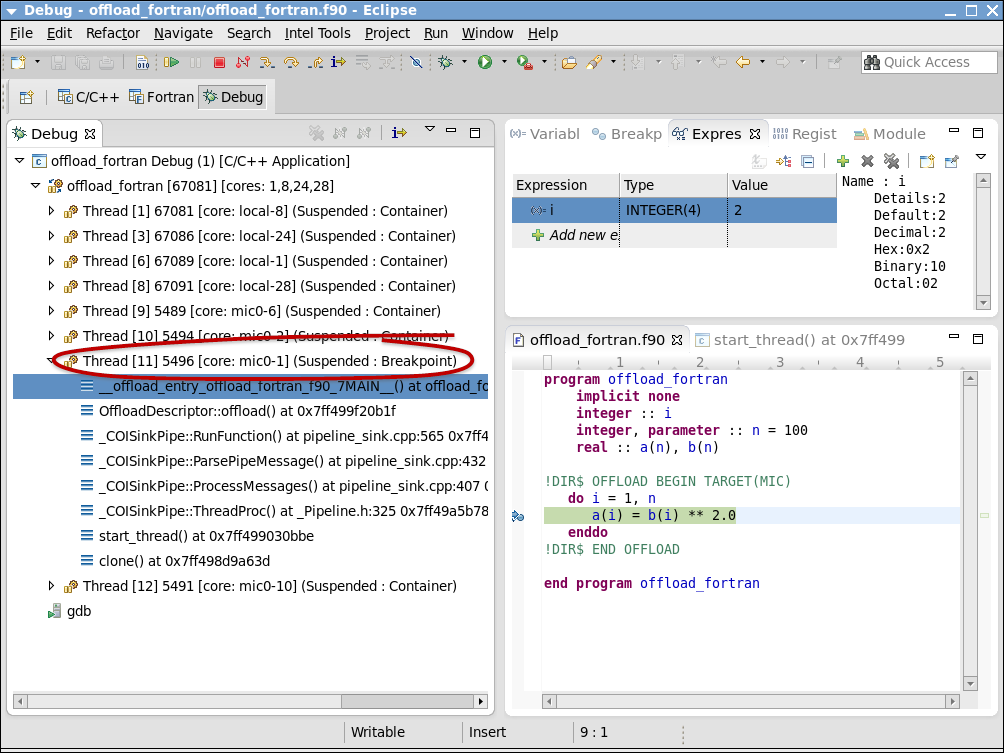This screenshot has height=753, width=1004.
Task: Open the Window menu
Action: 487,33
